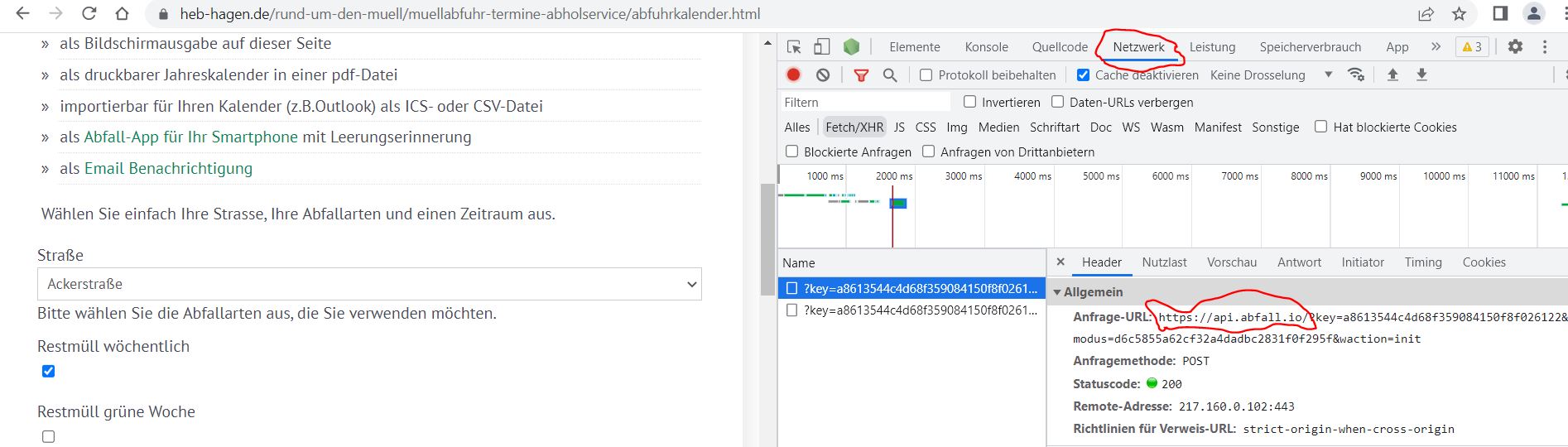
Task: Select the Netzwerk tab
Action: coord(1138,47)
